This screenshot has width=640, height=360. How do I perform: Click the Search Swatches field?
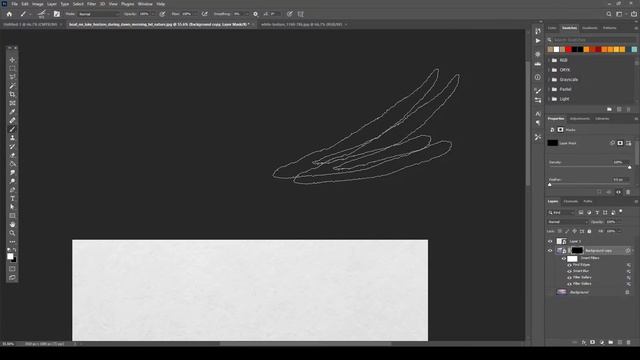click(x=593, y=40)
